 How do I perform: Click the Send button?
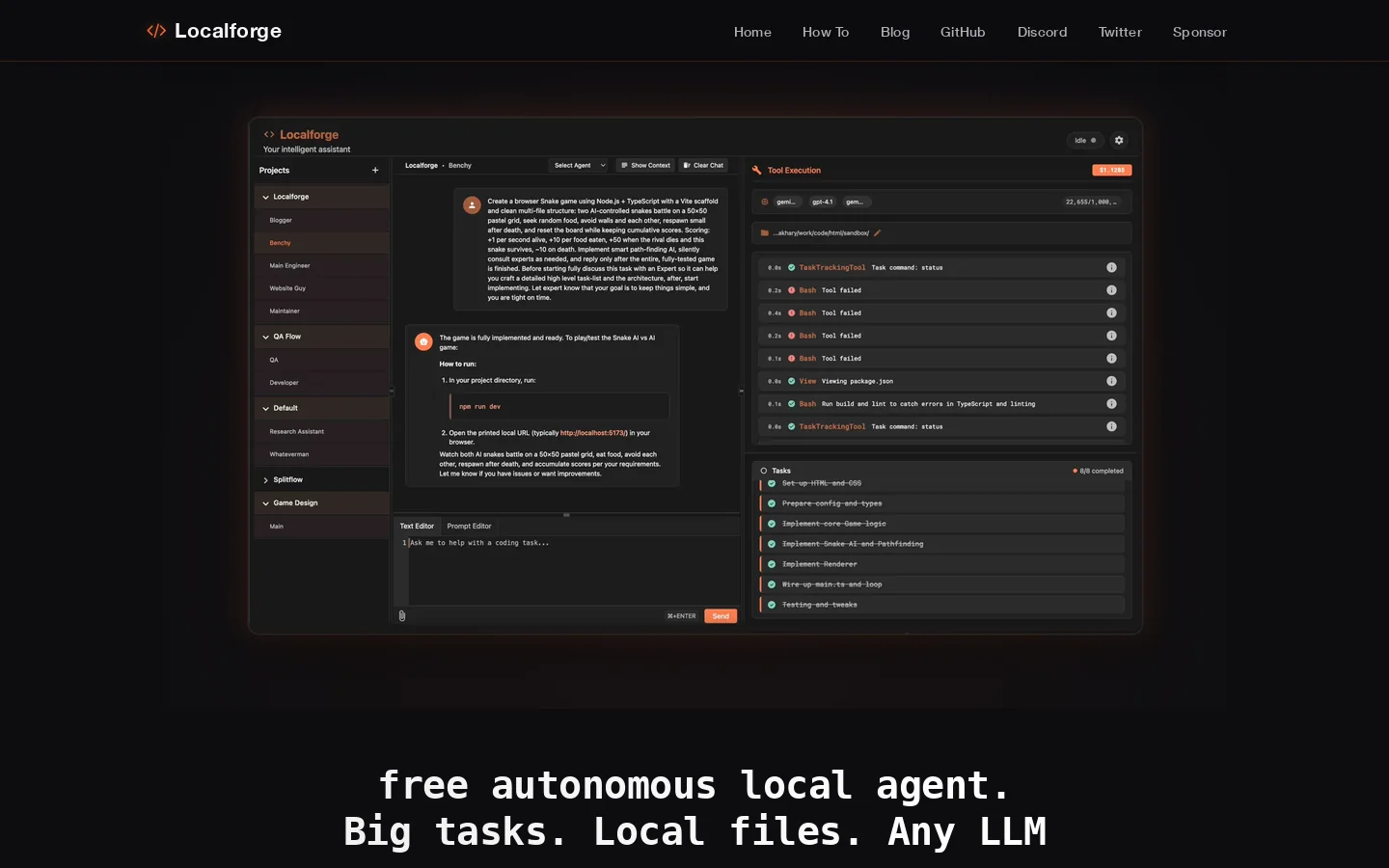[721, 616]
